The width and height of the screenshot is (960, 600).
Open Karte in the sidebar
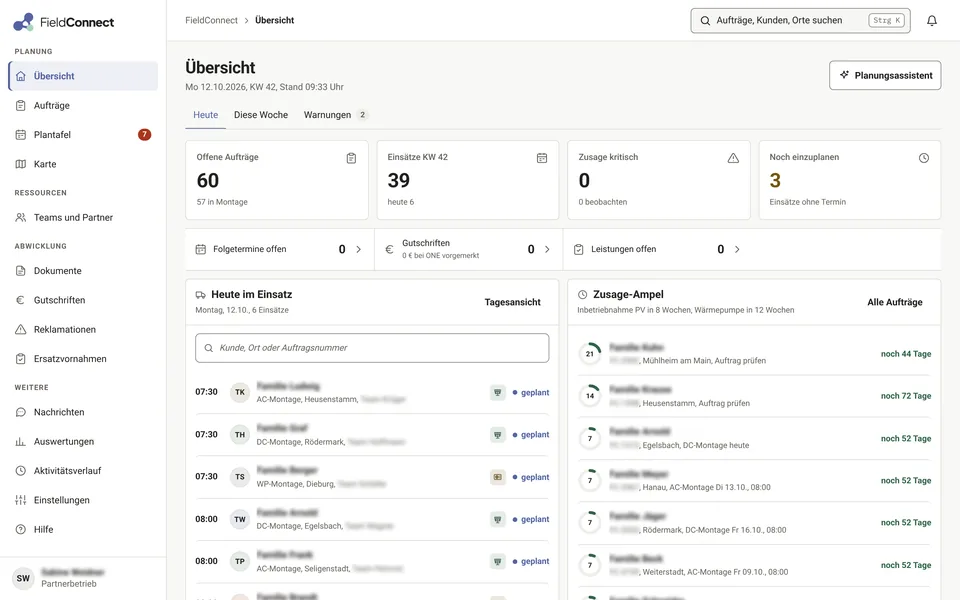tap(83, 164)
